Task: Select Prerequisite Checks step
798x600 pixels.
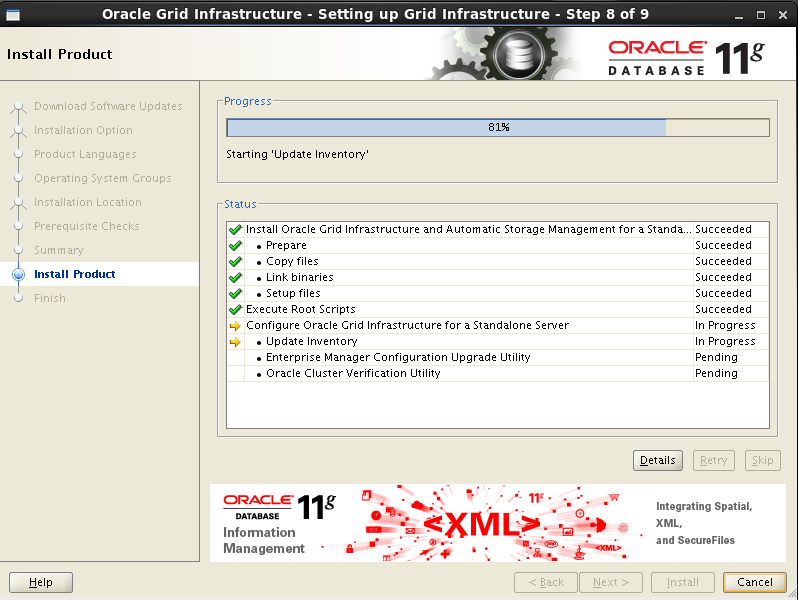Action: click(x=87, y=226)
